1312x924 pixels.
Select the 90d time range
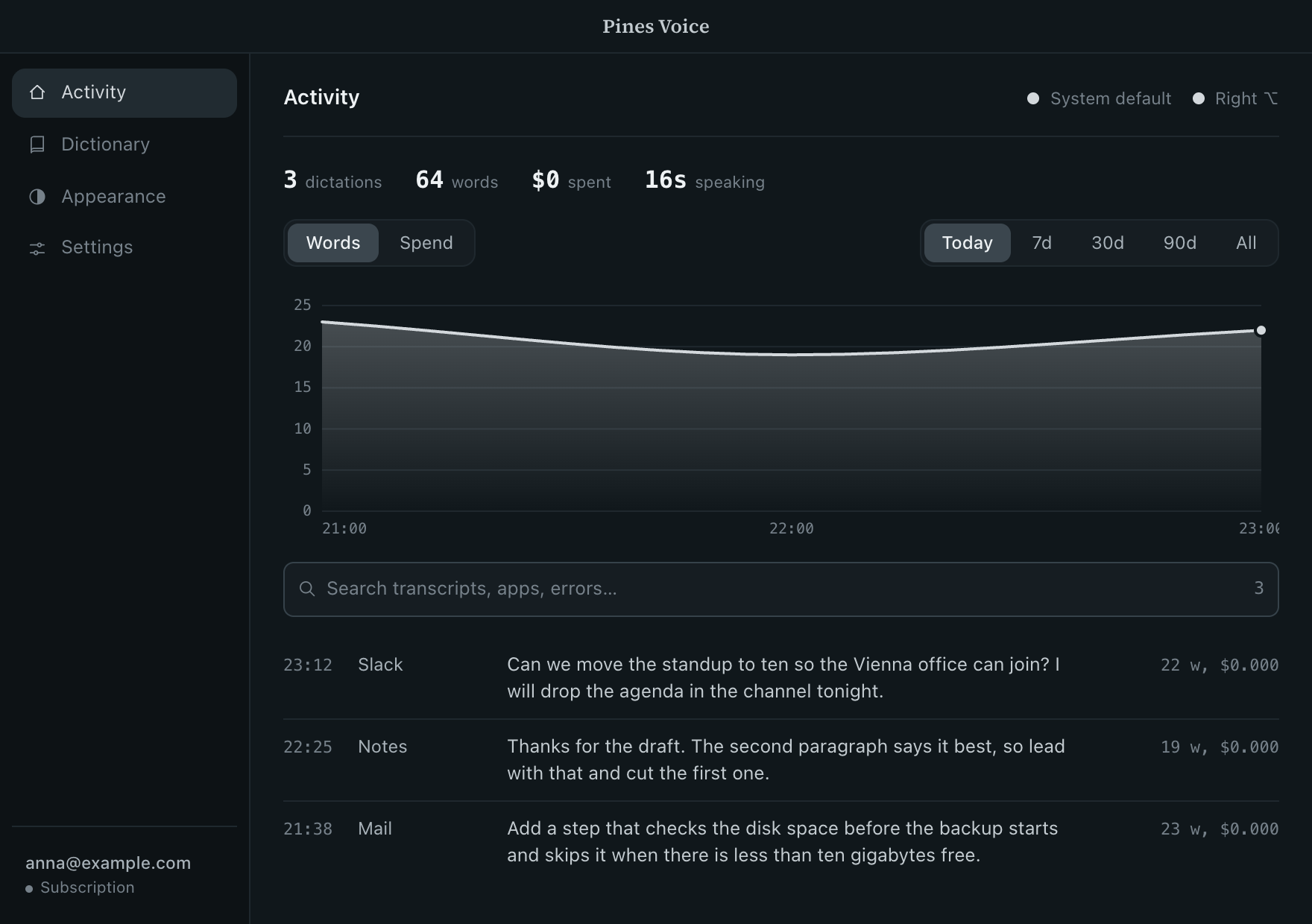point(1180,243)
